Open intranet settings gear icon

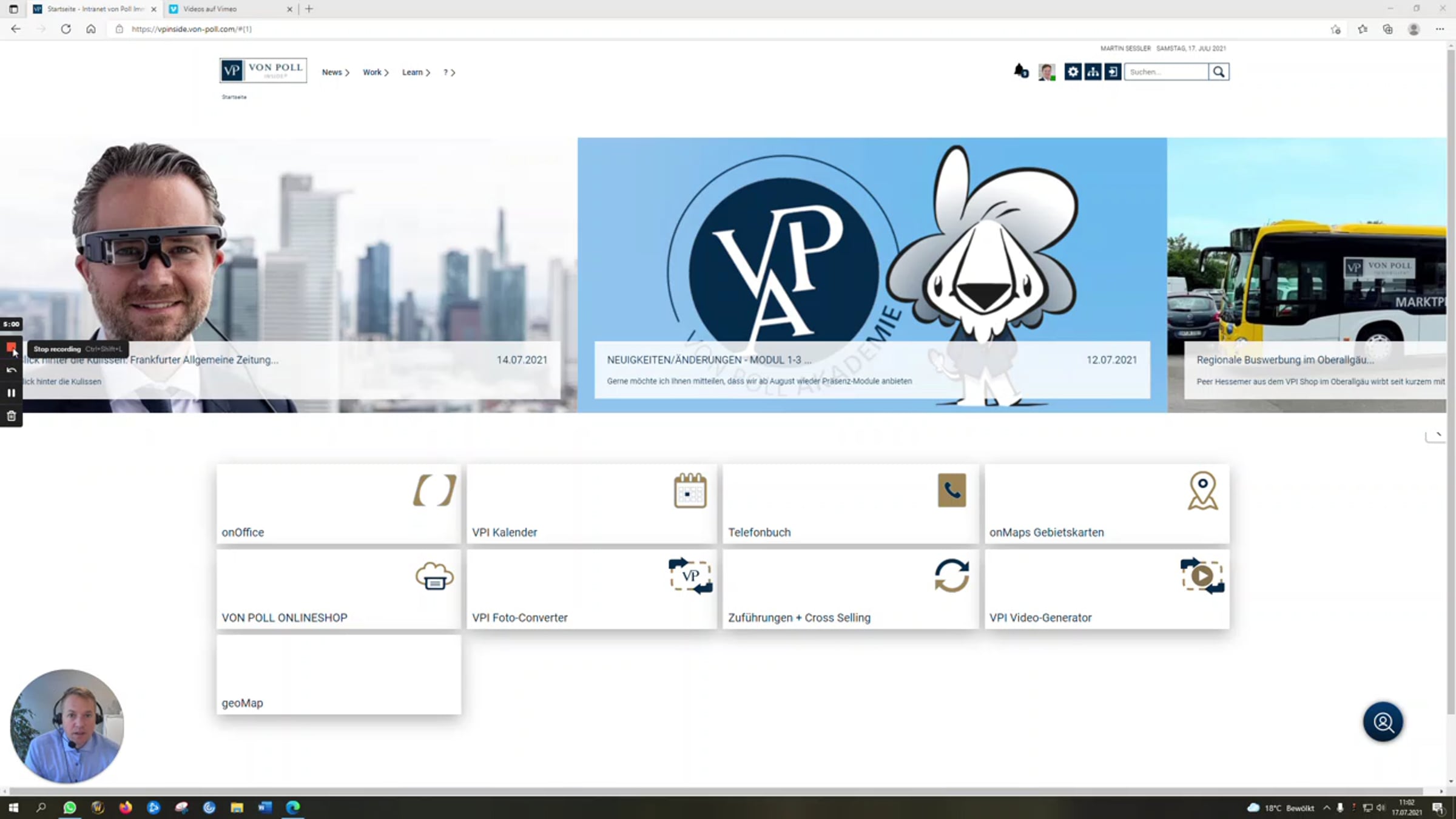pos(1073,72)
